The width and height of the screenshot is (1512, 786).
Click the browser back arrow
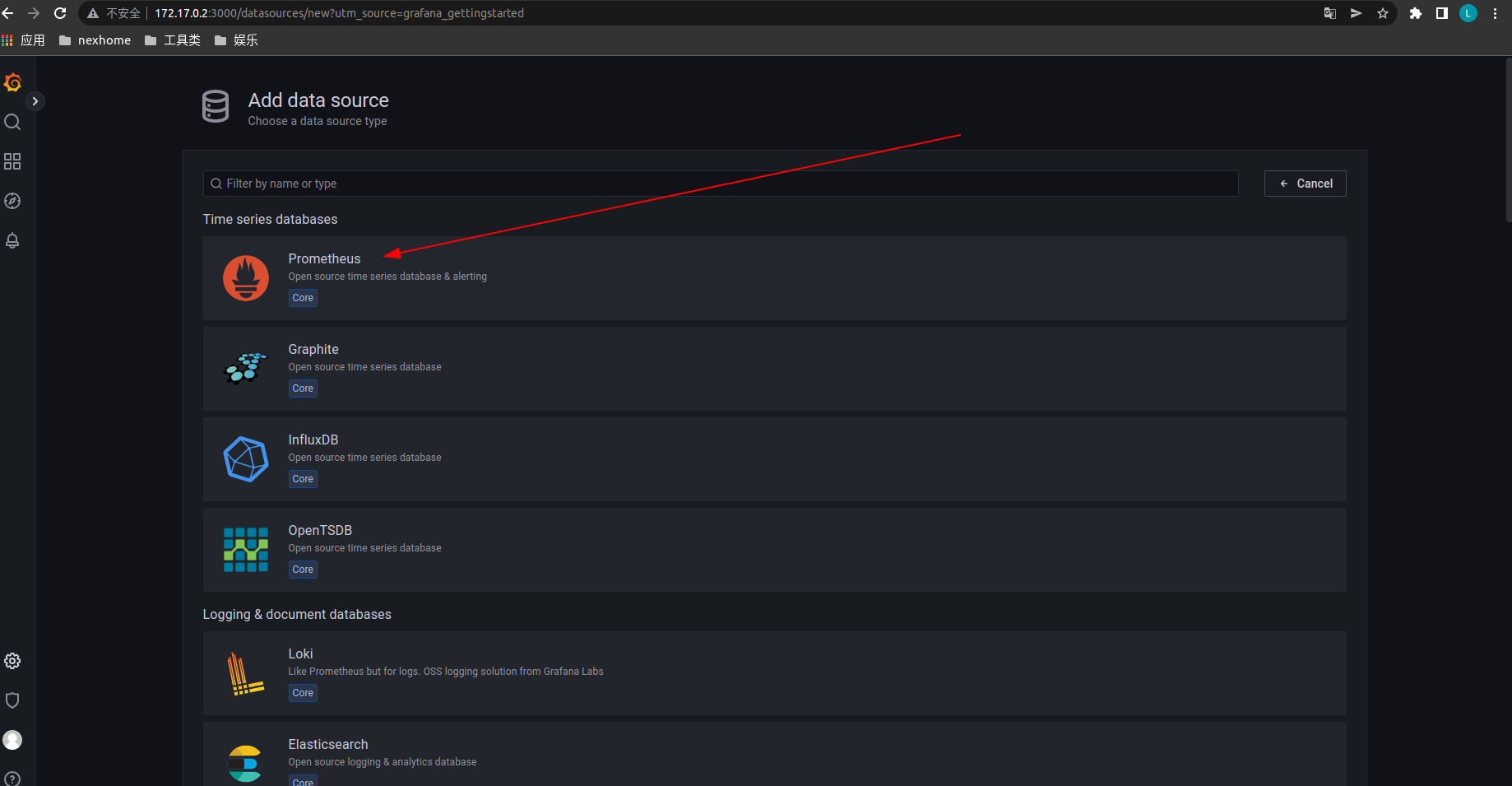[x=8, y=13]
